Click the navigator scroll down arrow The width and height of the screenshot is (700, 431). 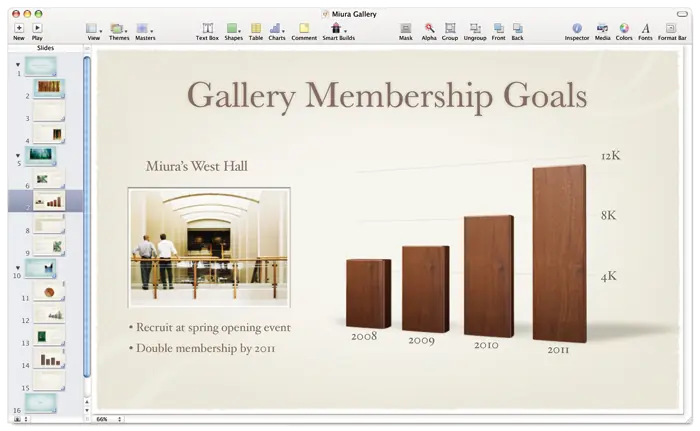87,410
